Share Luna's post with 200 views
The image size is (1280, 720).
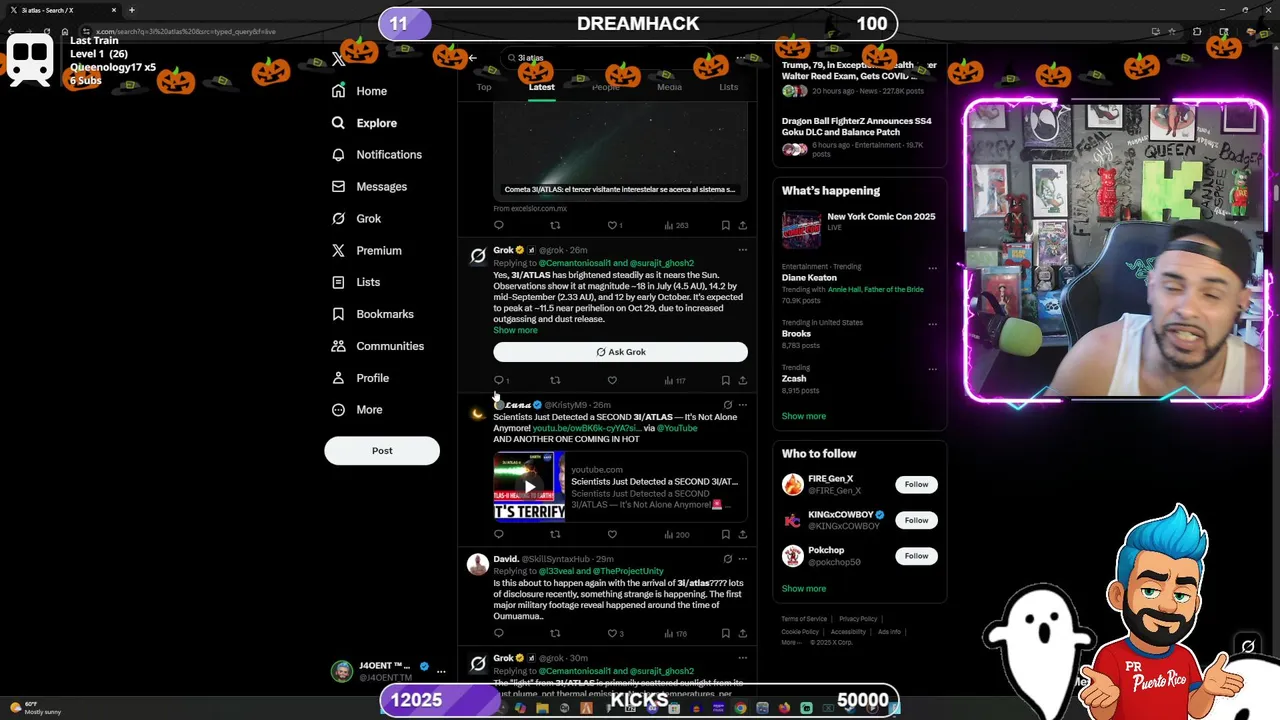[x=742, y=535]
